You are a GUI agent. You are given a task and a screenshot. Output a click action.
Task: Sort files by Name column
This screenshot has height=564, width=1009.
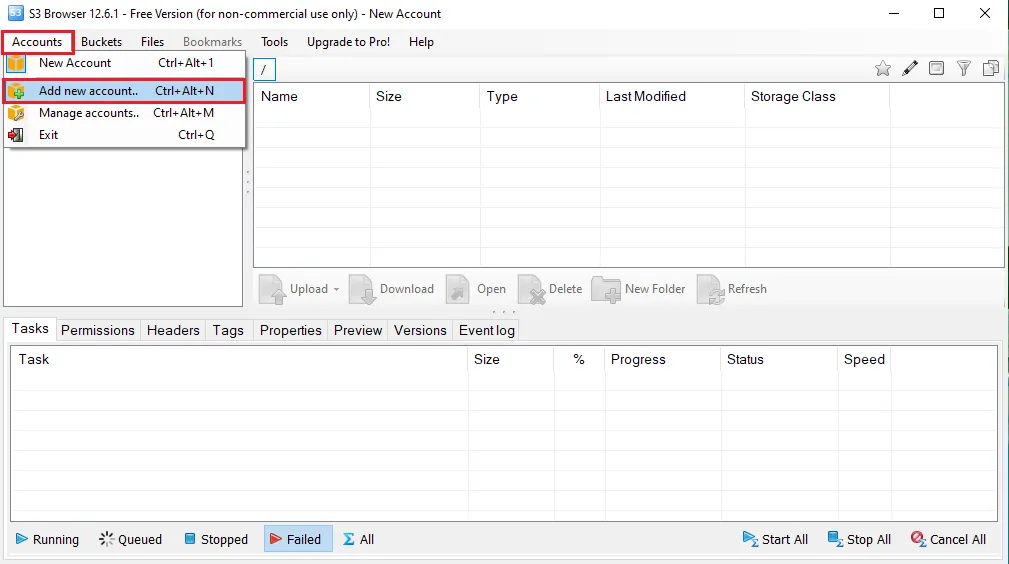click(x=312, y=97)
